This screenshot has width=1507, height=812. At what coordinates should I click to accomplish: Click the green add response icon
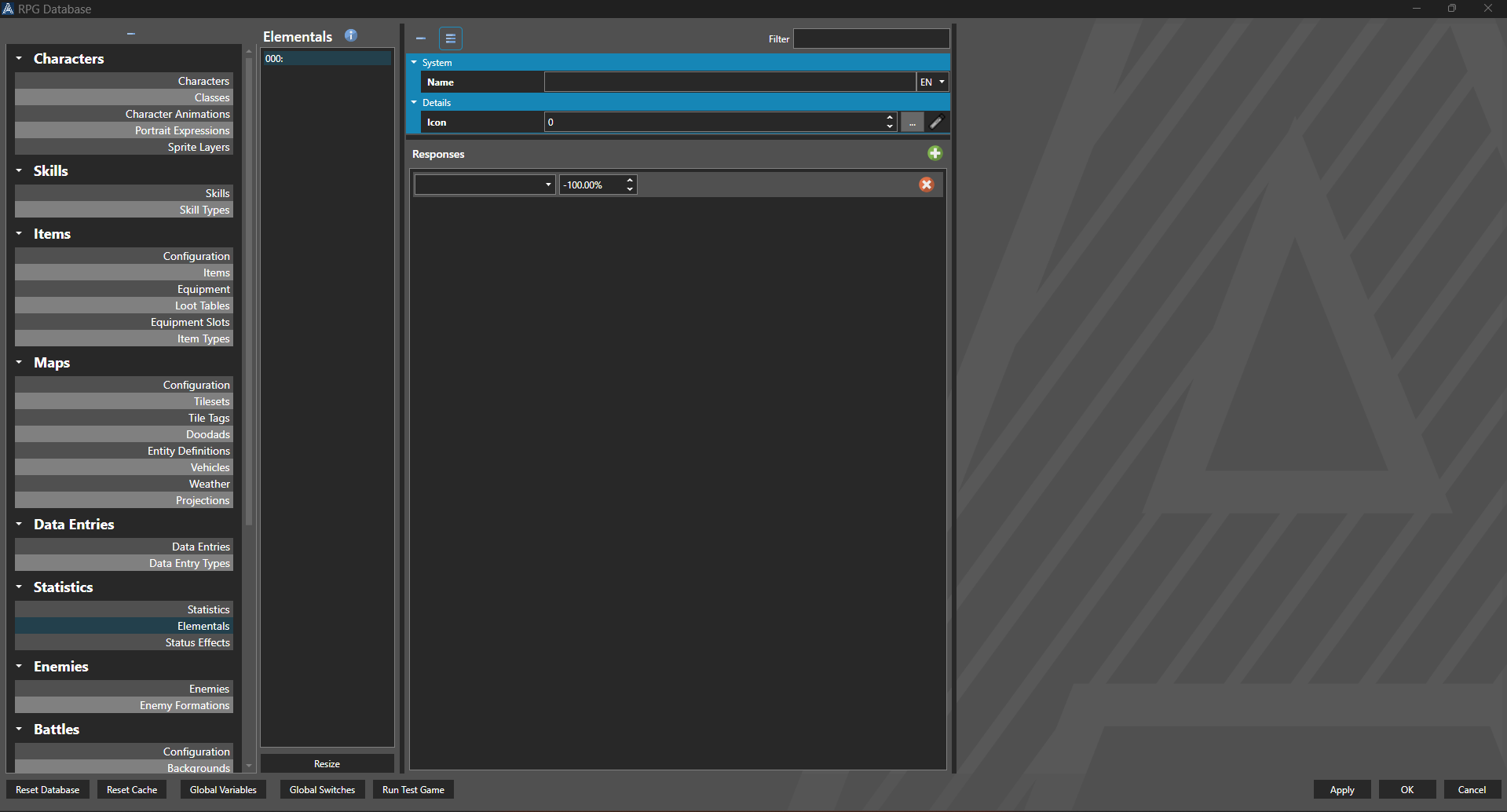click(935, 153)
